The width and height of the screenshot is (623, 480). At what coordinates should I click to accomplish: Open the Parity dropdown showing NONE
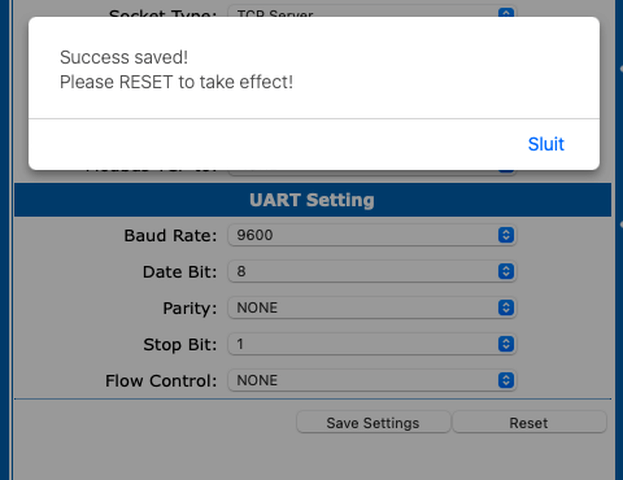pyautogui.click(x=372, y=308)
